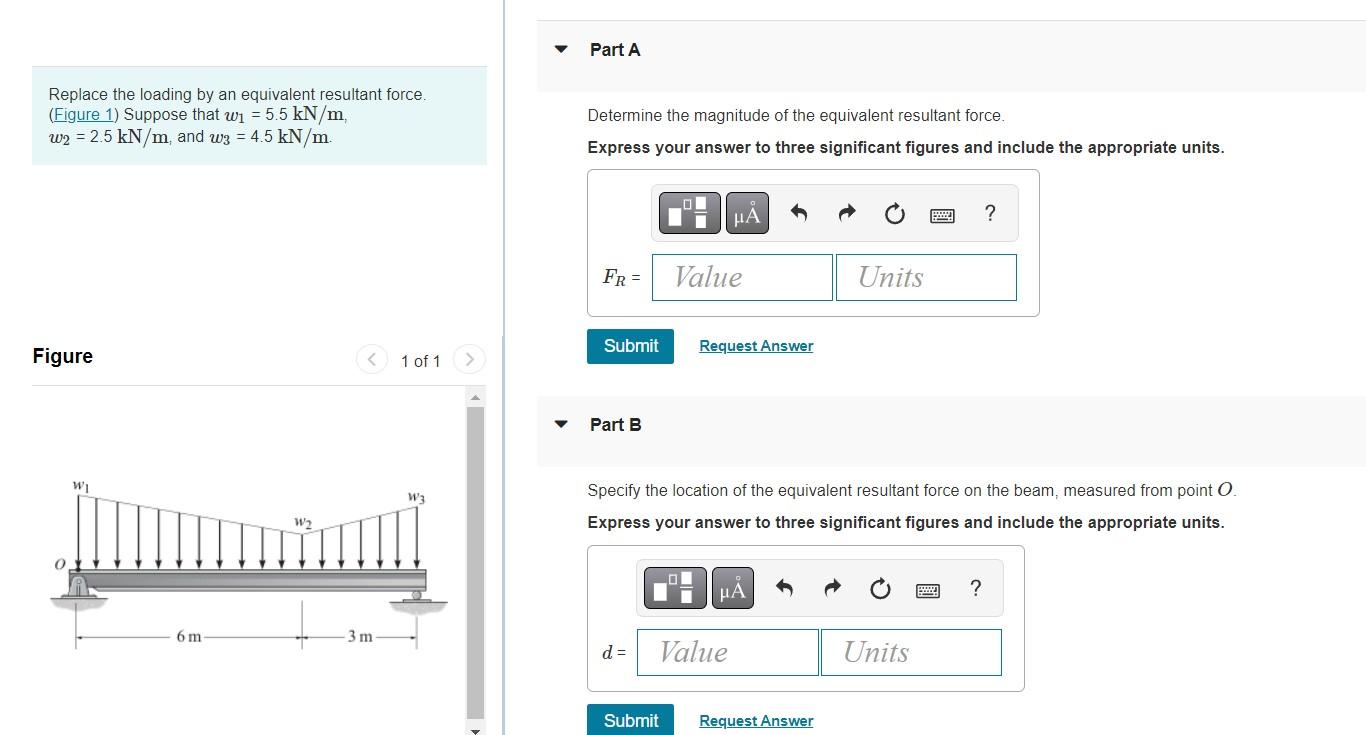The height and width of the screenshot is (735, 1366).
Task: Reset the Part A answer field
Action: pyautogui.click(x=893, y=212)
